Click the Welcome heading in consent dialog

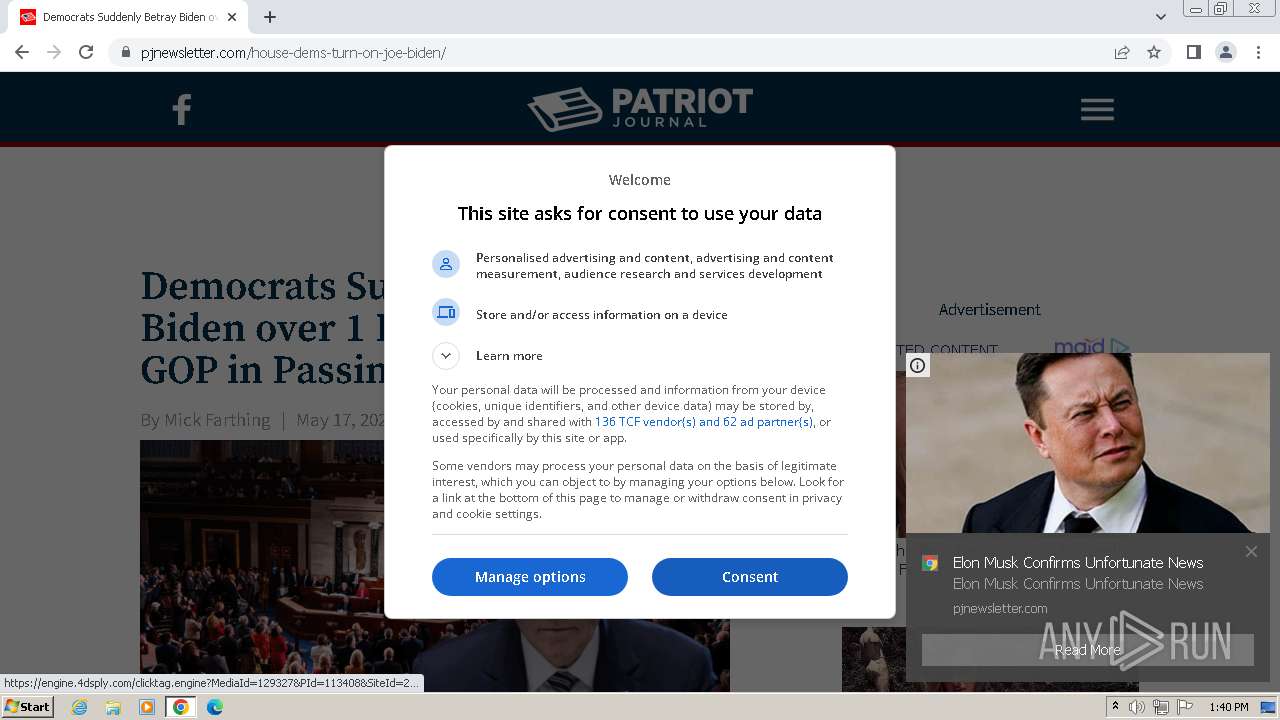coord(640,180)
